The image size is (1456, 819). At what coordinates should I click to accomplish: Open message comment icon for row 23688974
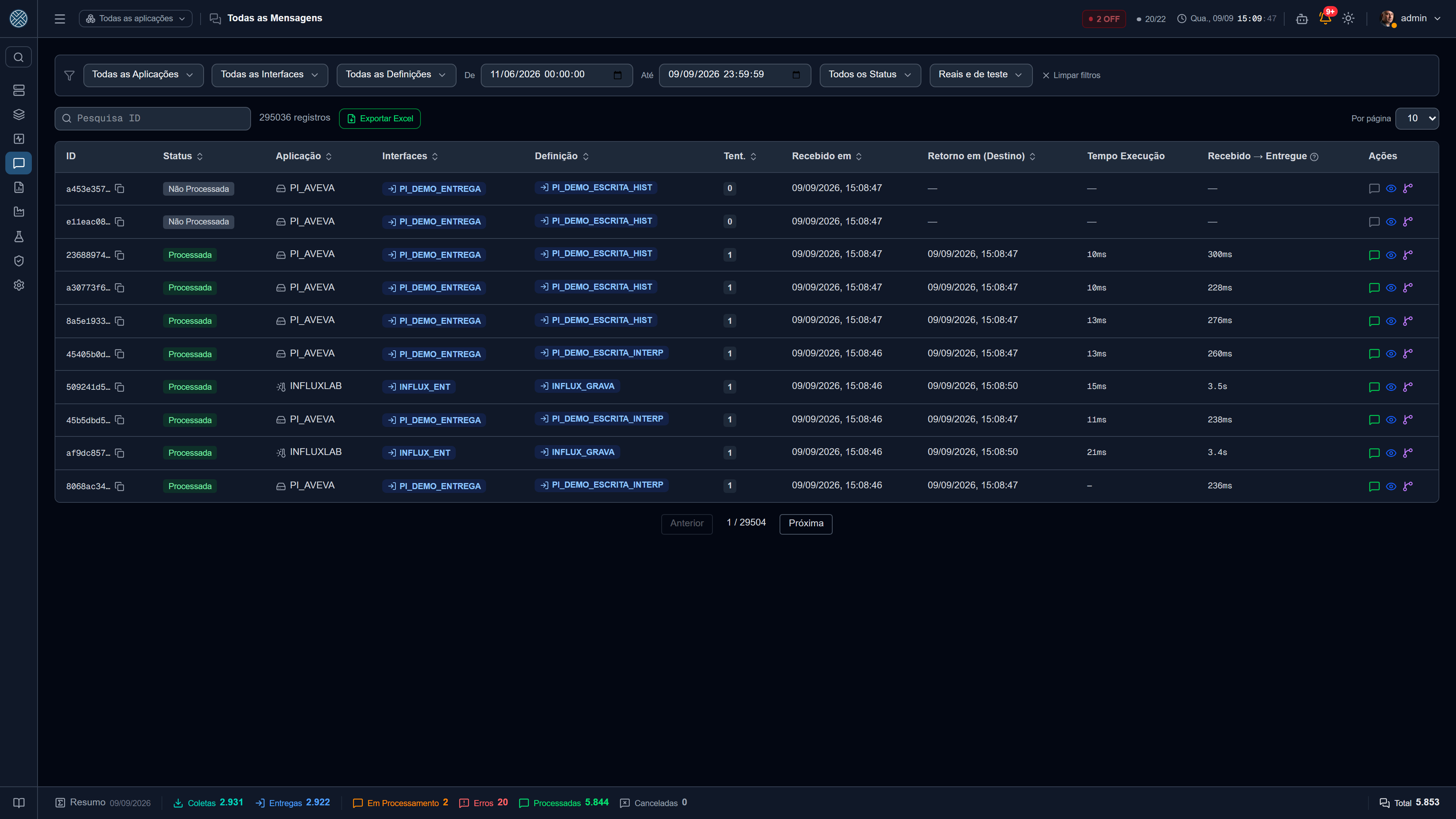[x=1374, y=255]
